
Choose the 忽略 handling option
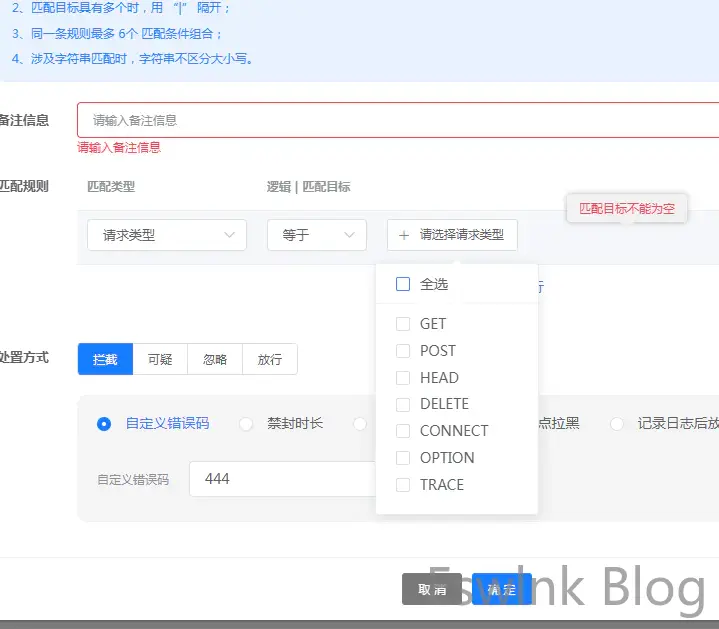coord(215,359)
